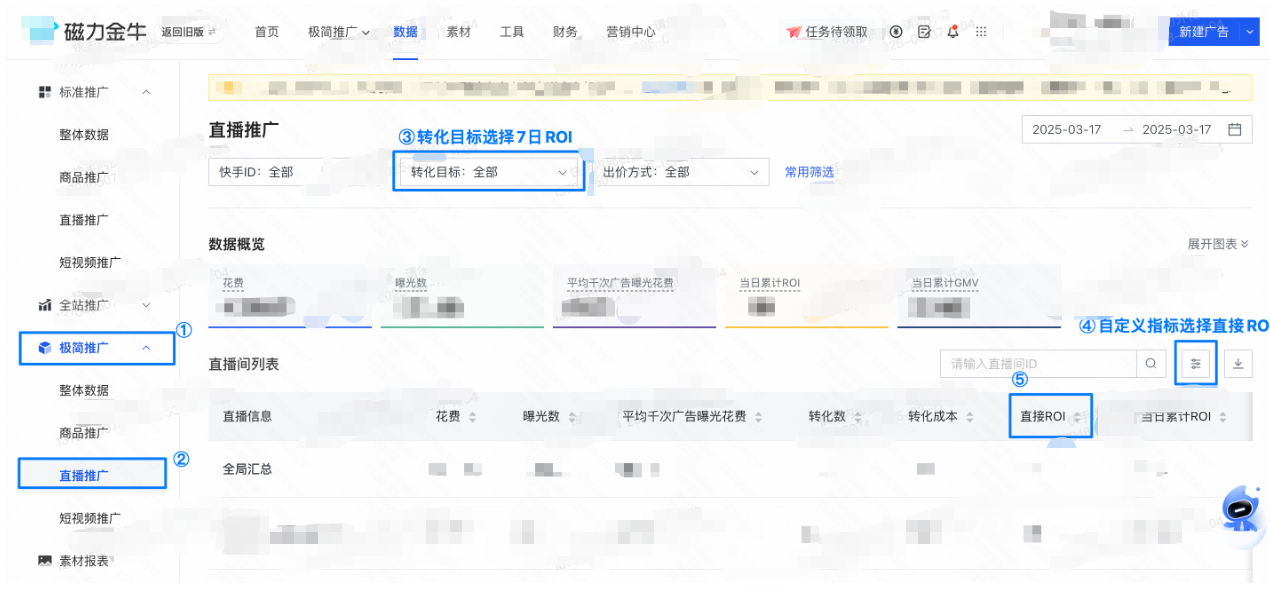This screenshot has height=590, width=1270.
Task: Open the custom metrics settings icon
Action: (1195, 363)
